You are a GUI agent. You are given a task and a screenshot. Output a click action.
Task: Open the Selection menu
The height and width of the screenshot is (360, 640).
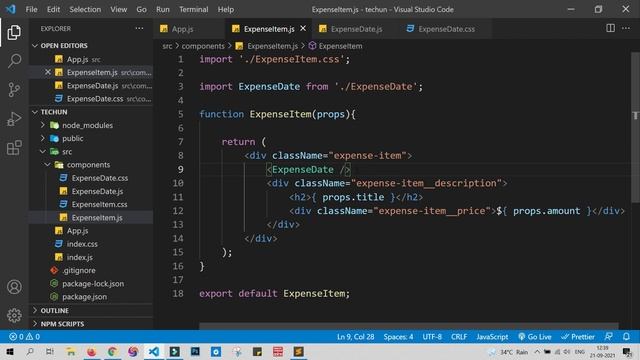pyautogui.click(x=85, y=9)
